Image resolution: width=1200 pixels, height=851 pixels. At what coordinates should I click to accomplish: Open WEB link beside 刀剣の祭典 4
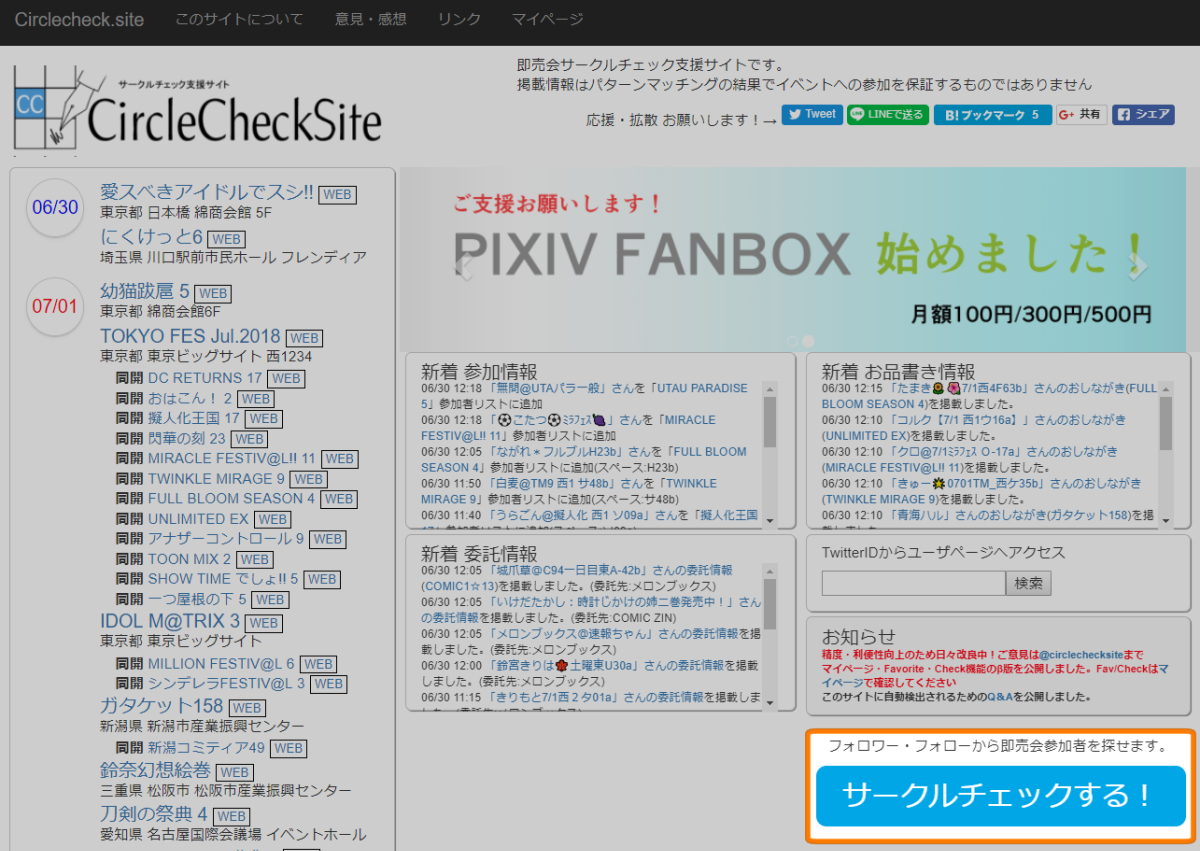point(231,816)
